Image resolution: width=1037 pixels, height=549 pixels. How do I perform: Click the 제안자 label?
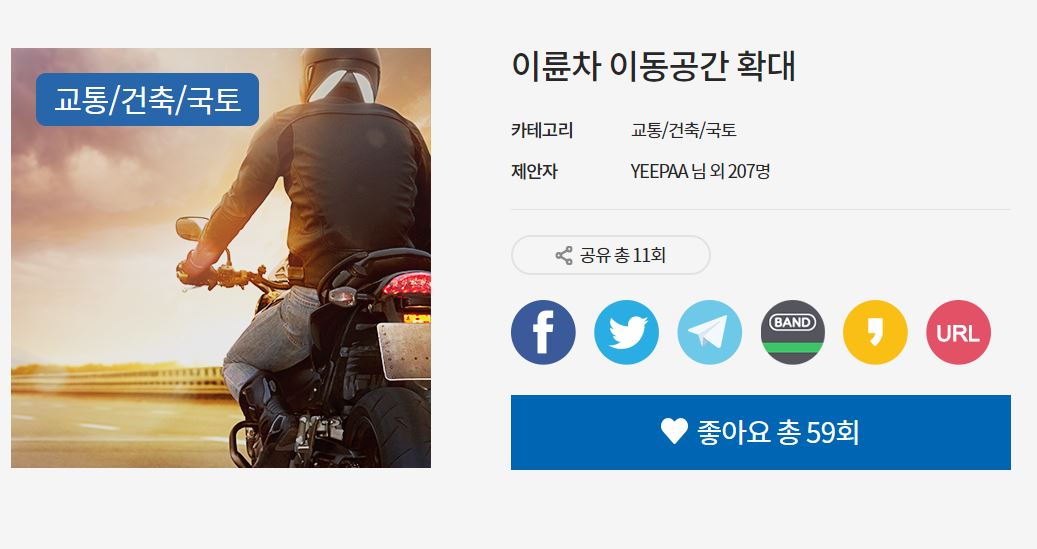(534, 171)
